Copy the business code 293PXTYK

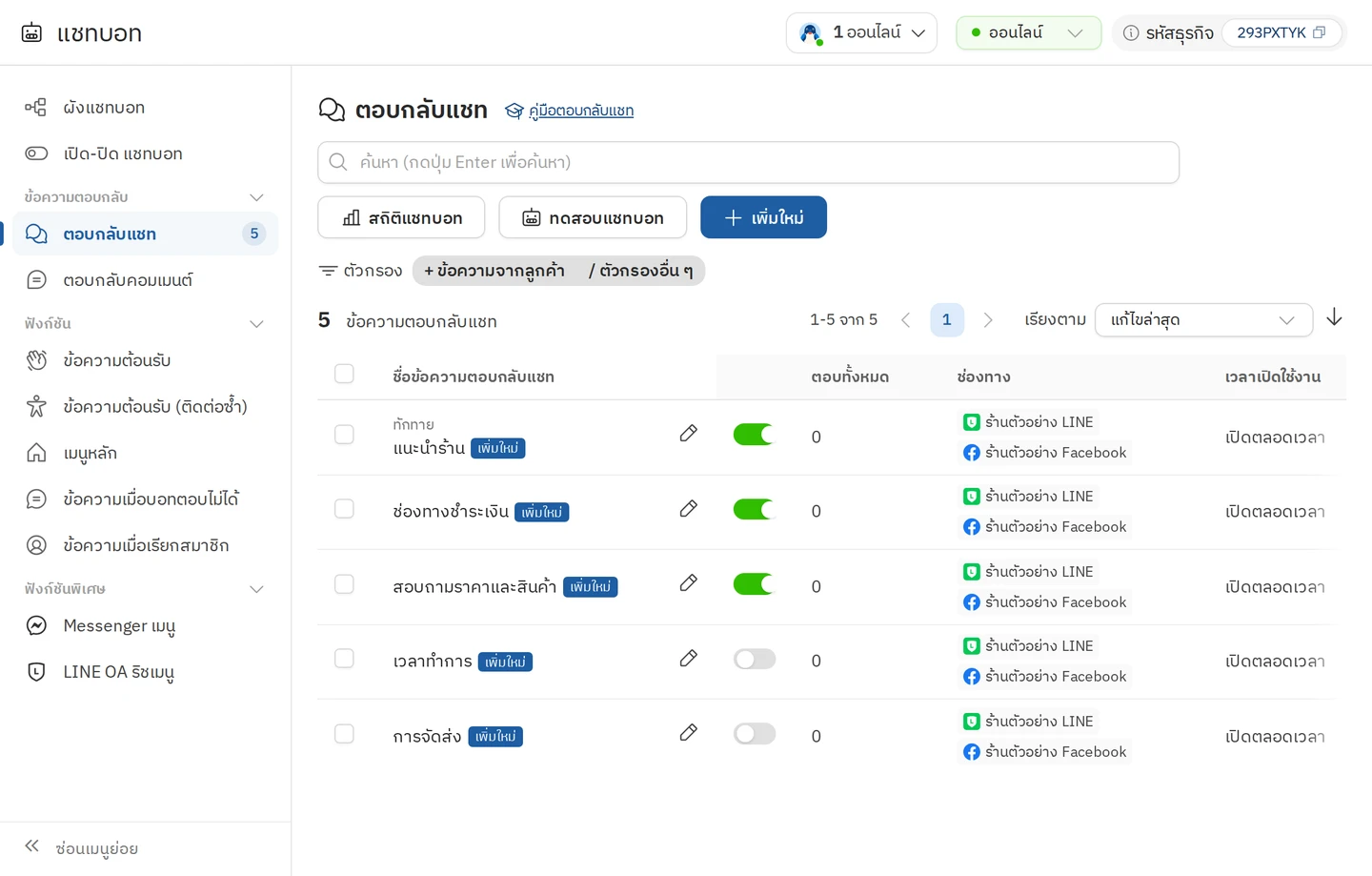pos(1320,32)
